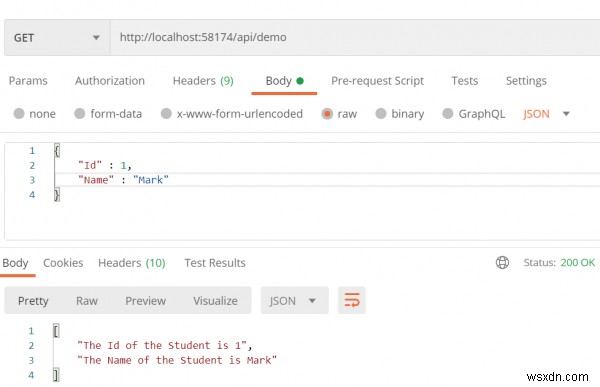
Task: Switch response view to Pretty
Action: coord(33,301)
